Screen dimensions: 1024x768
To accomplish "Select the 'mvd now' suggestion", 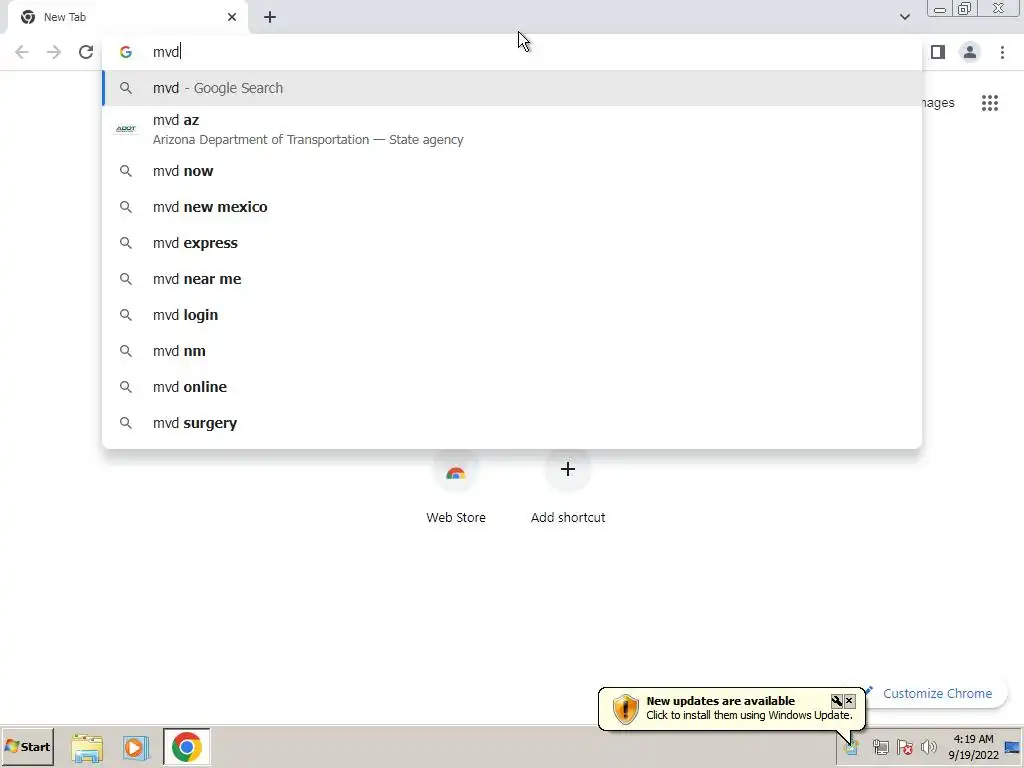I will click(x=512, y=171).
